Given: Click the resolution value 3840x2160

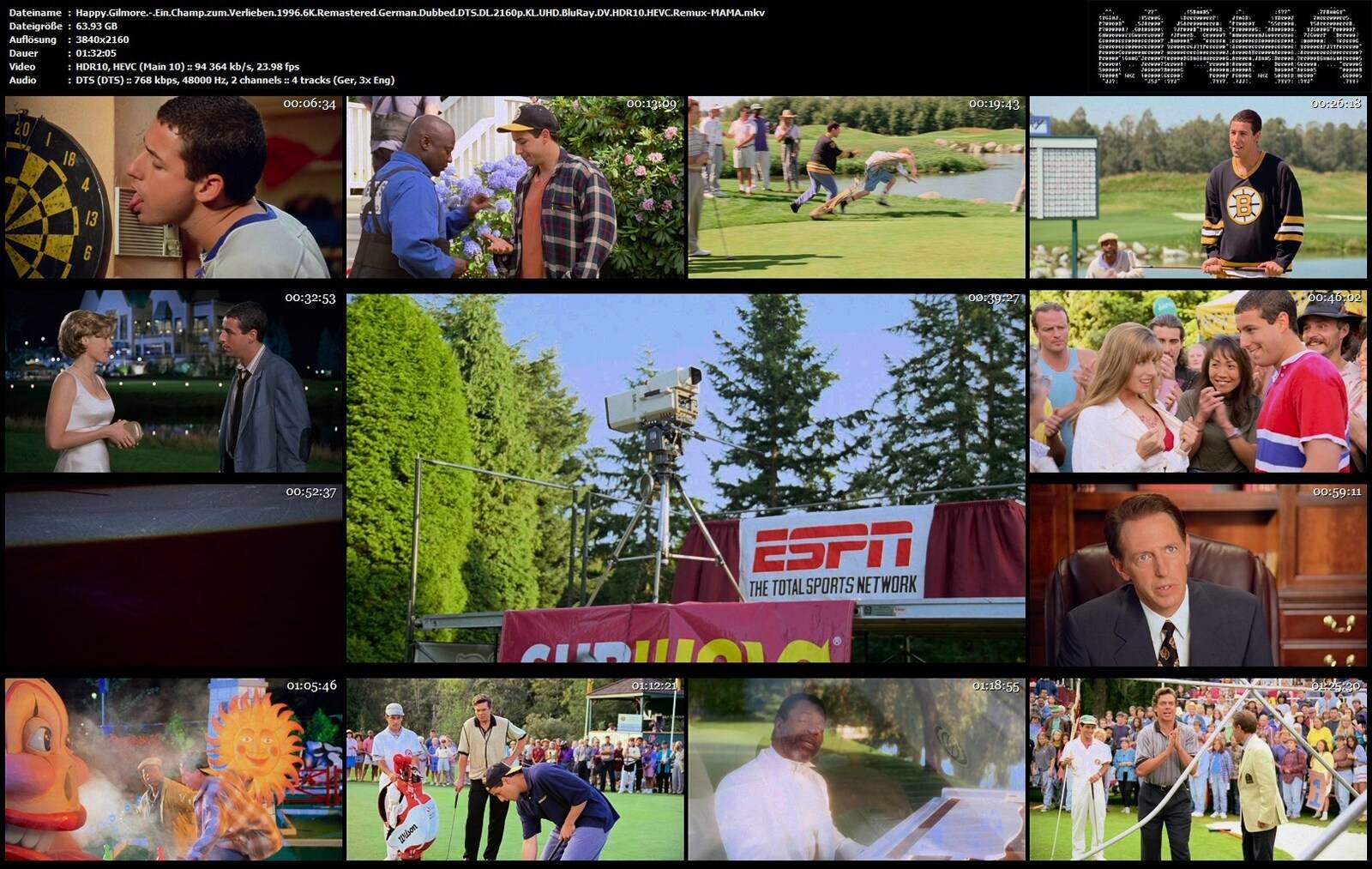Looking at the screenshot, I should pyautogui.click(x=102, y=39).
